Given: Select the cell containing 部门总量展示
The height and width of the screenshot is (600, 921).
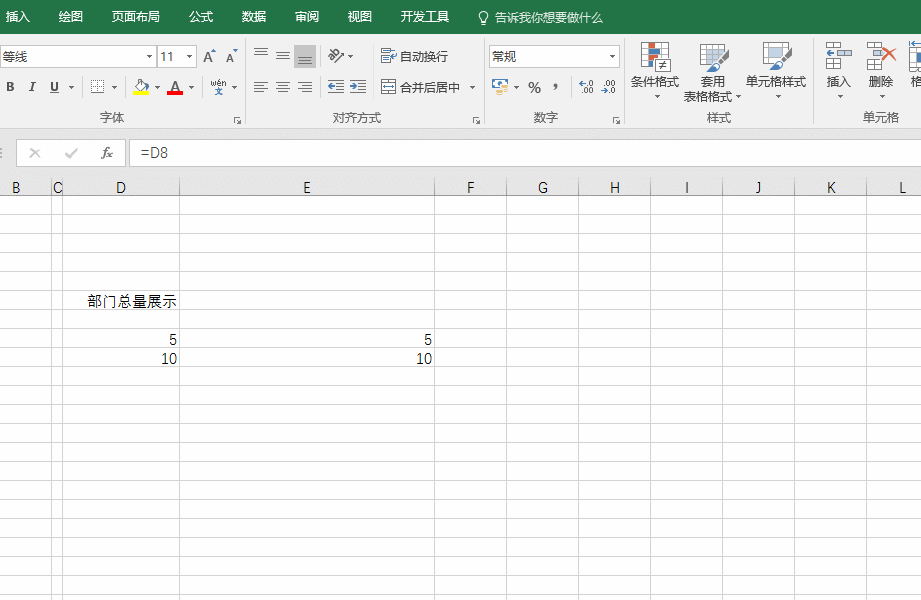Looking at the screenshot, I should coord(121,301).
